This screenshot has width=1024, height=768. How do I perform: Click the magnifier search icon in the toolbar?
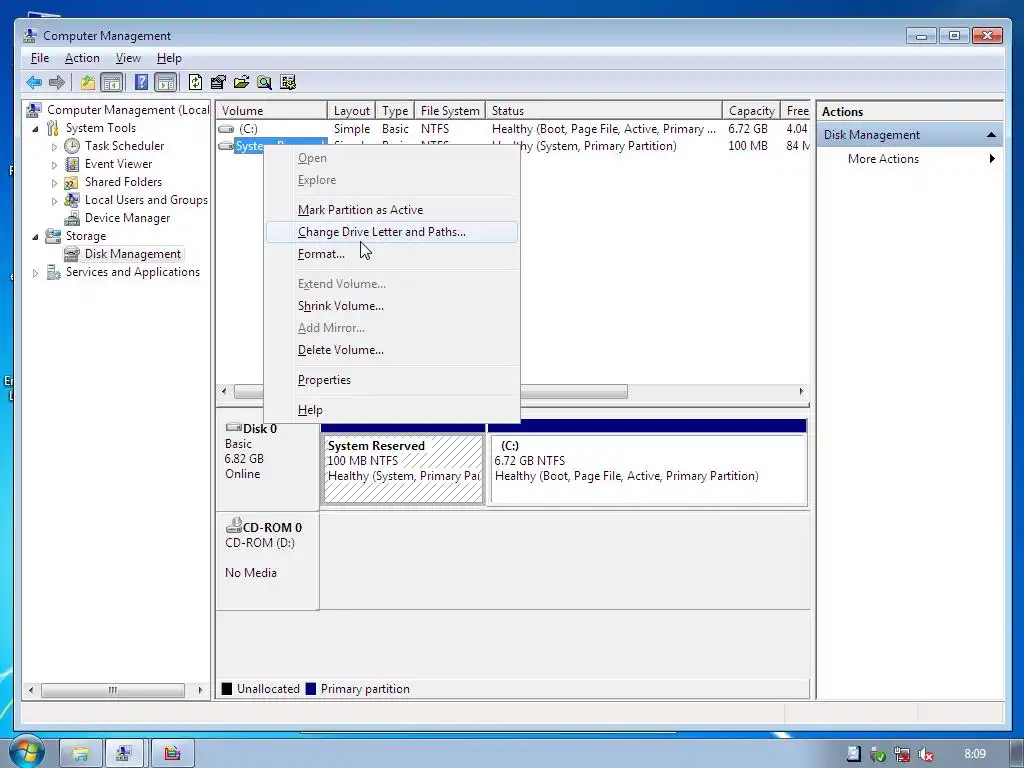point(264,82)
